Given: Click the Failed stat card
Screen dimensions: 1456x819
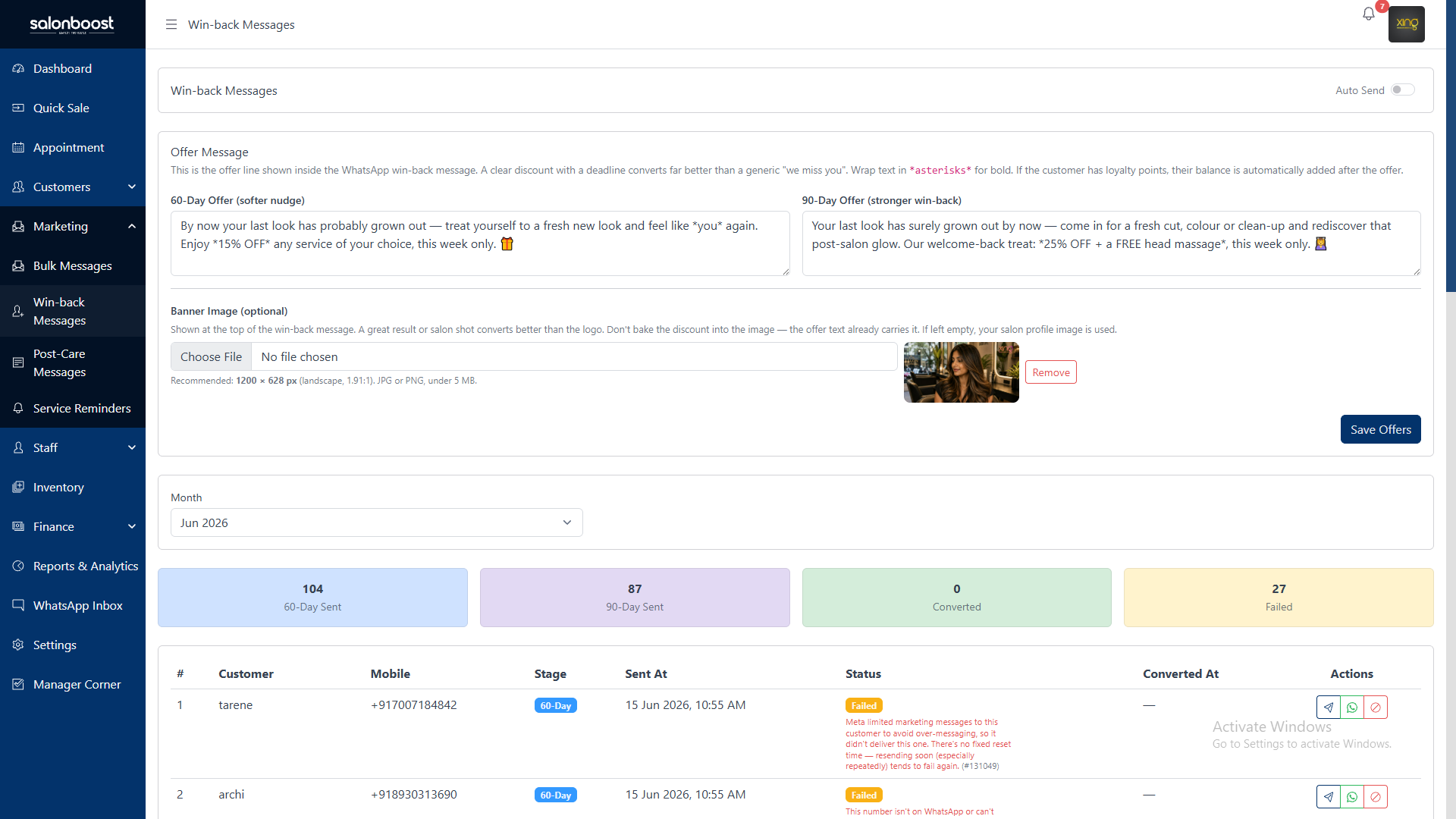Looking at the screenshot, I should pyautogui.click(x=1279, y=598).
